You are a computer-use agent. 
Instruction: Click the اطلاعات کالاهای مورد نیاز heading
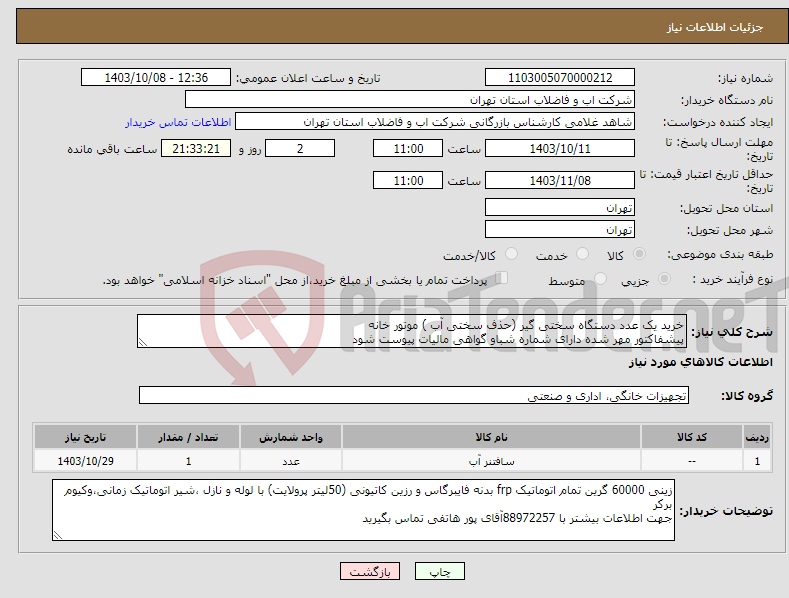pos(700,362)
